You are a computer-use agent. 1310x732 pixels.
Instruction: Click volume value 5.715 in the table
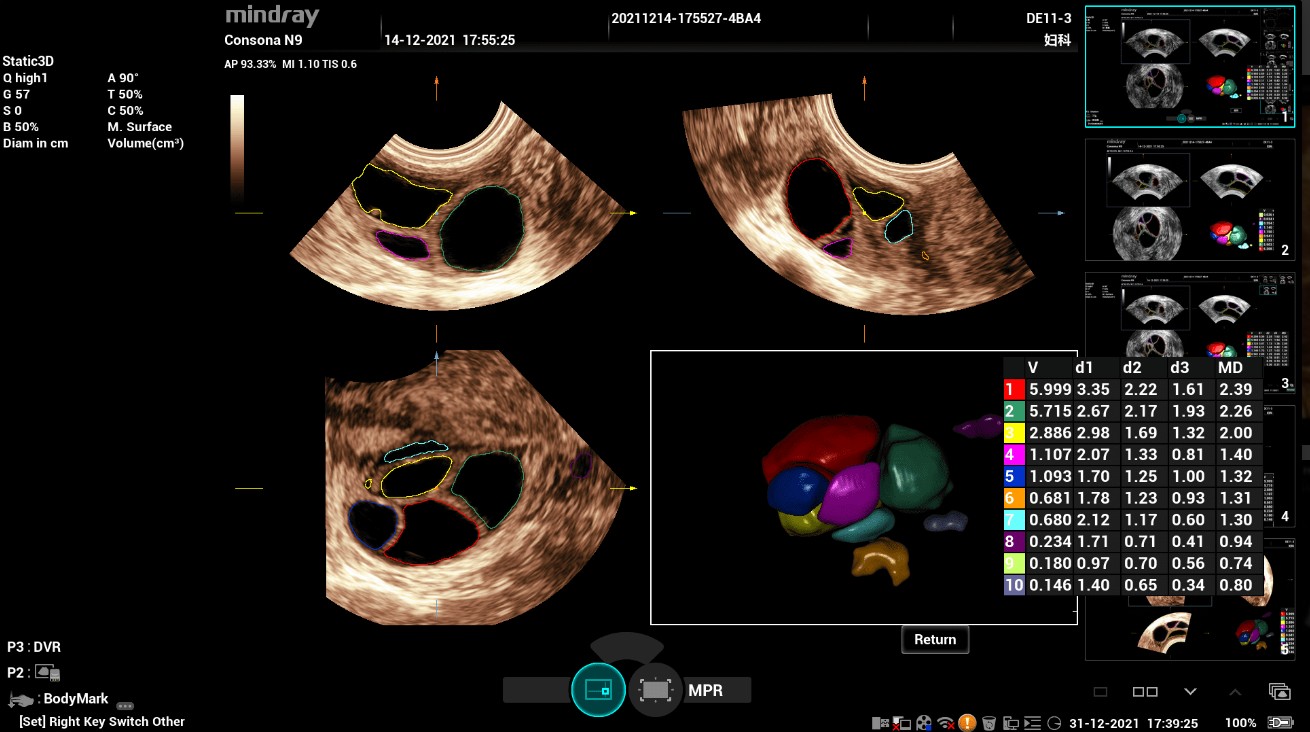(1050, 411)
